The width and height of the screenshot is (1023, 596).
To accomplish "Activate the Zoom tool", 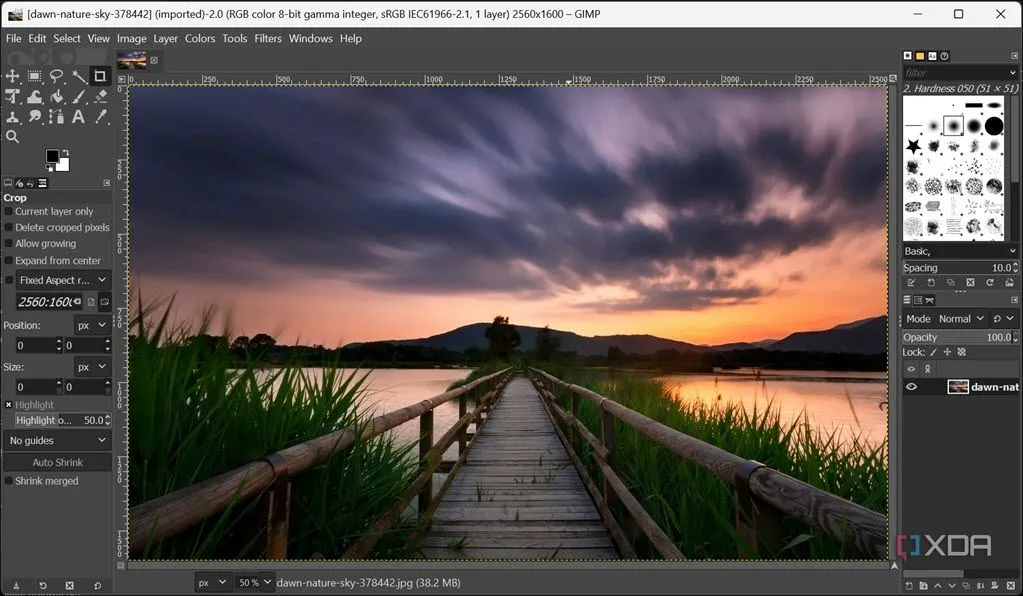I will point(13,137).
